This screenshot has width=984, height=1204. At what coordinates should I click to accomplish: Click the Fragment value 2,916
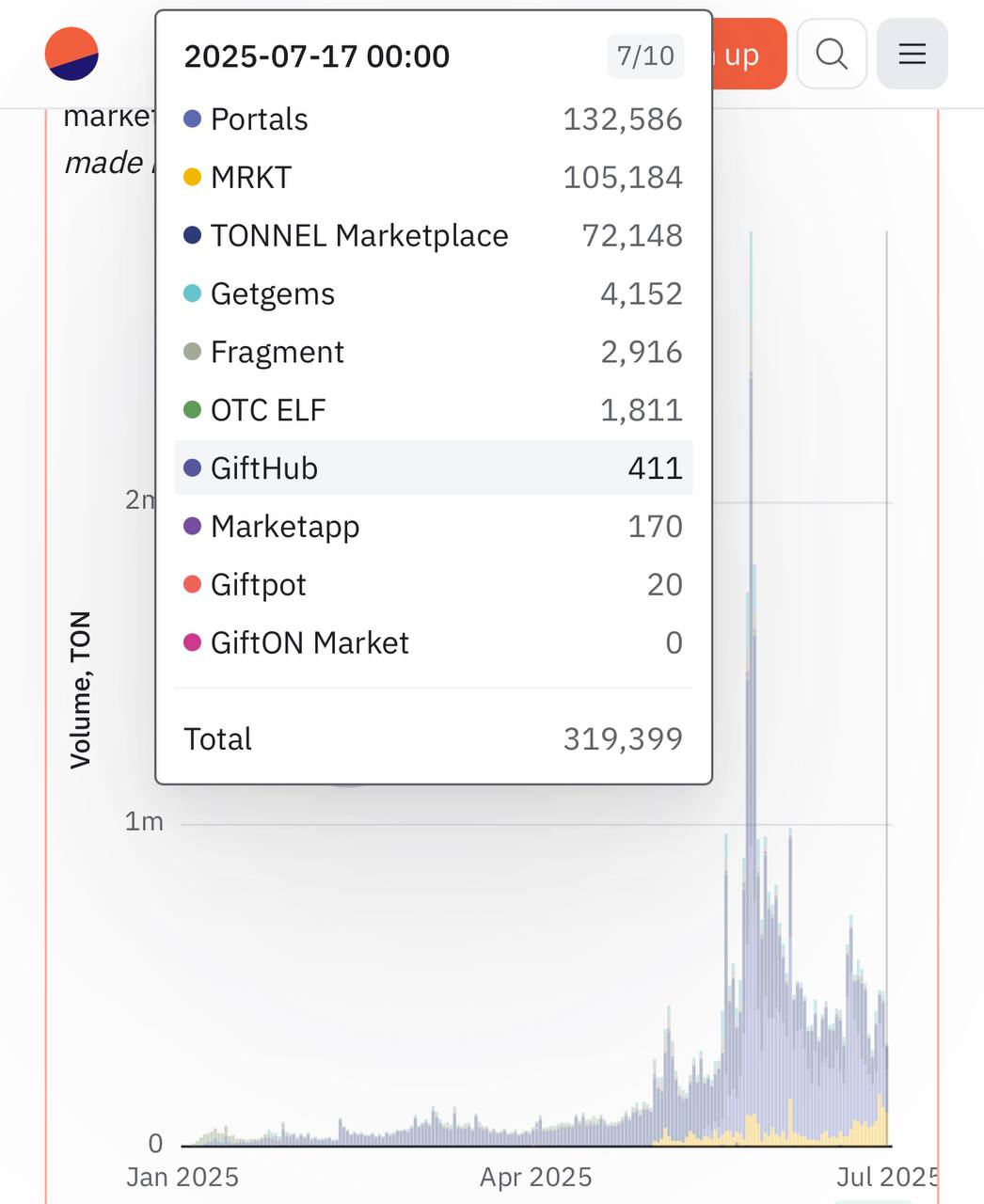pos(642,353)
